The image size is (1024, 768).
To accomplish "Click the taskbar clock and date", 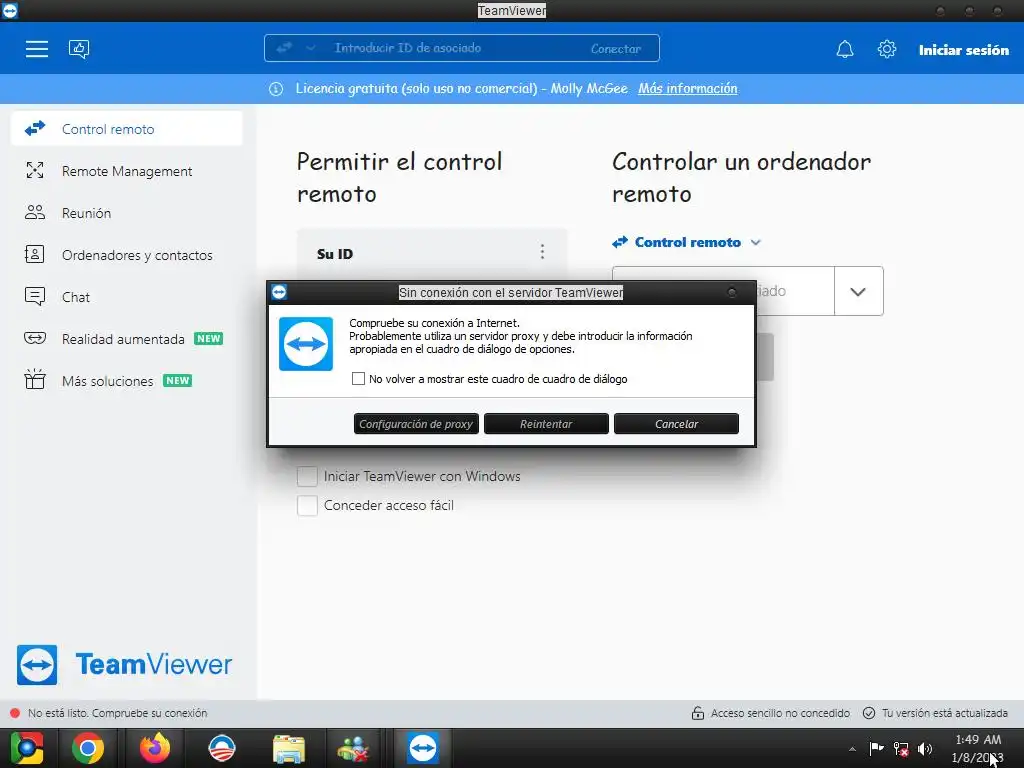I will click(978, 748).
